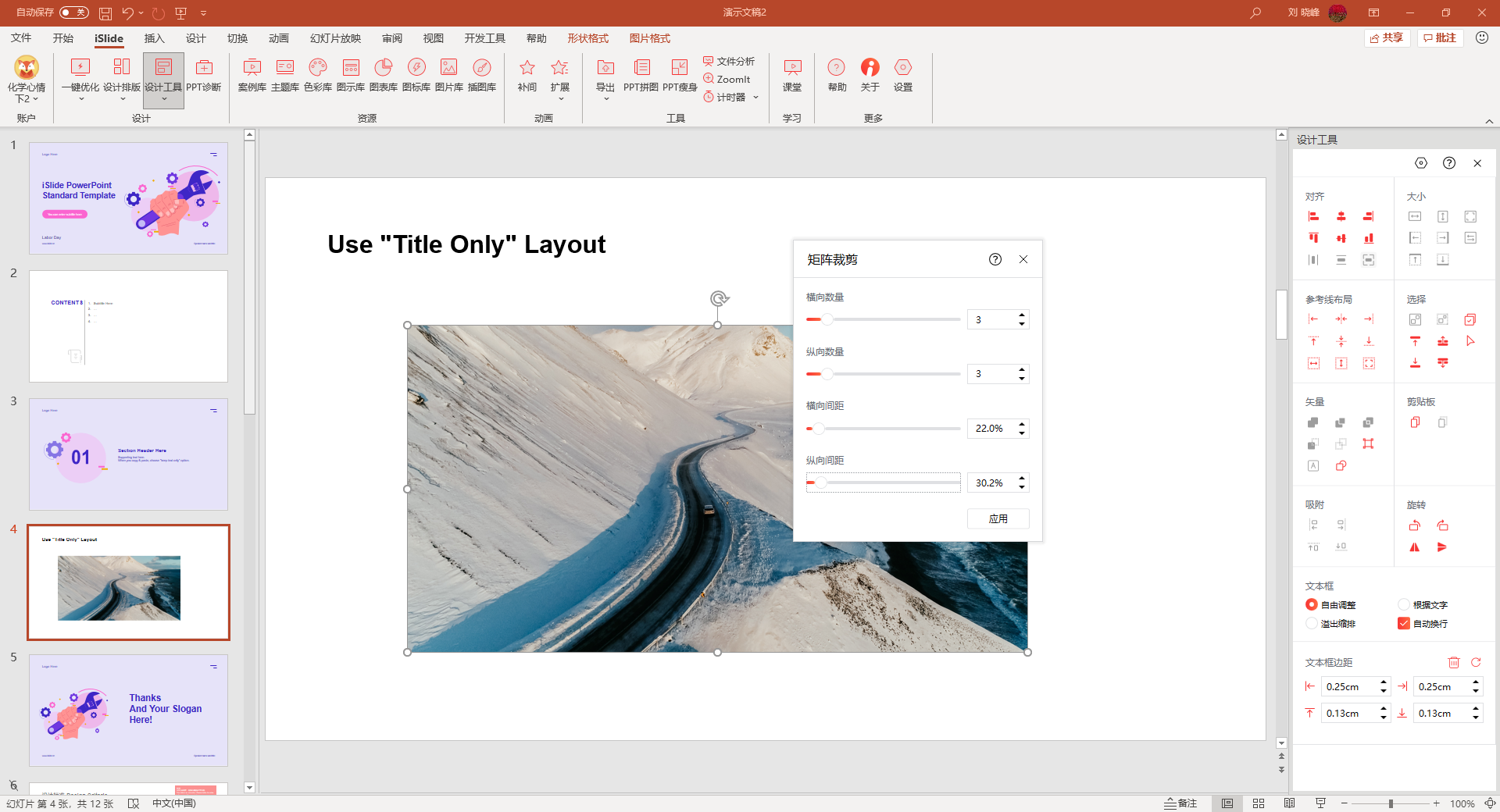1500x812 pixels.
Task: Open the 图片库 picture library
Action: coord(448,75)
